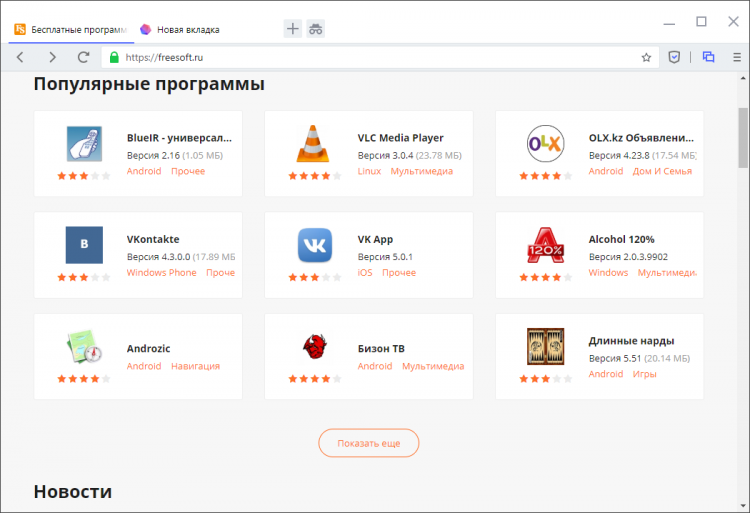Click the freesoft.ru address bar
This screenshot has width=750, height=513.
[380, 57]
